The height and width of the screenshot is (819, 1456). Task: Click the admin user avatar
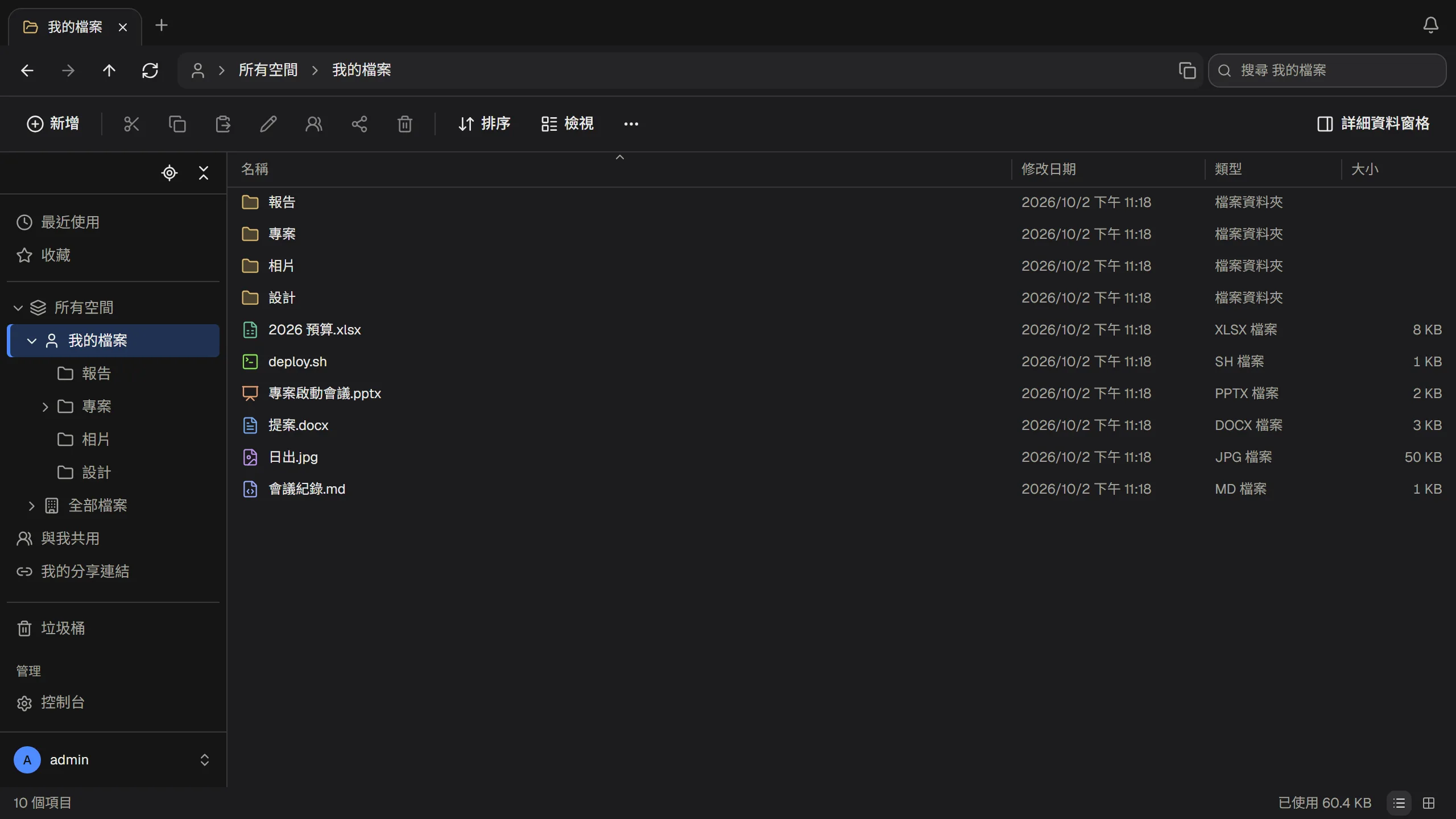27,760
